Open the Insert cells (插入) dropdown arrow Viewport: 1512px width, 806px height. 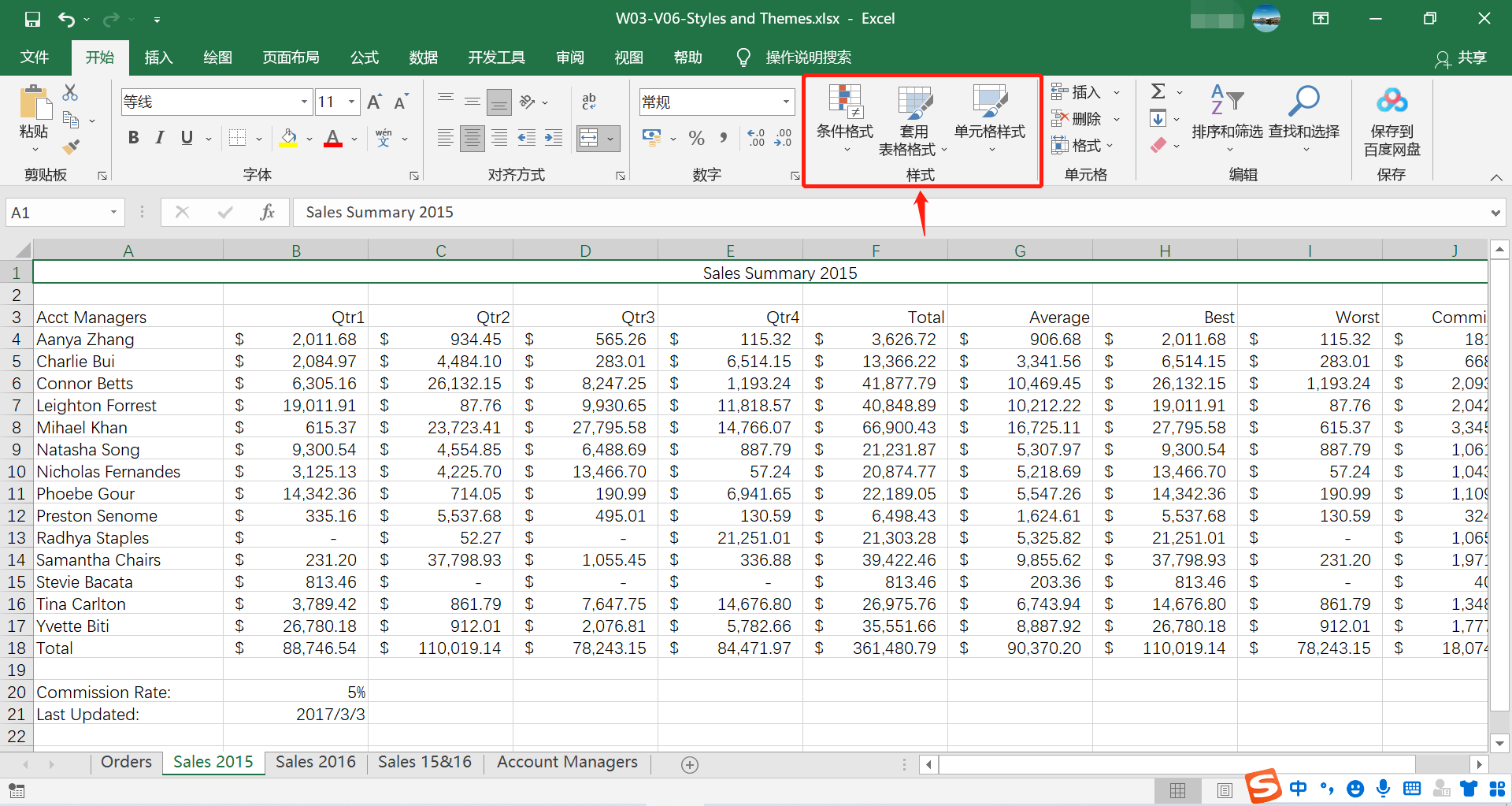(1117, 92)
